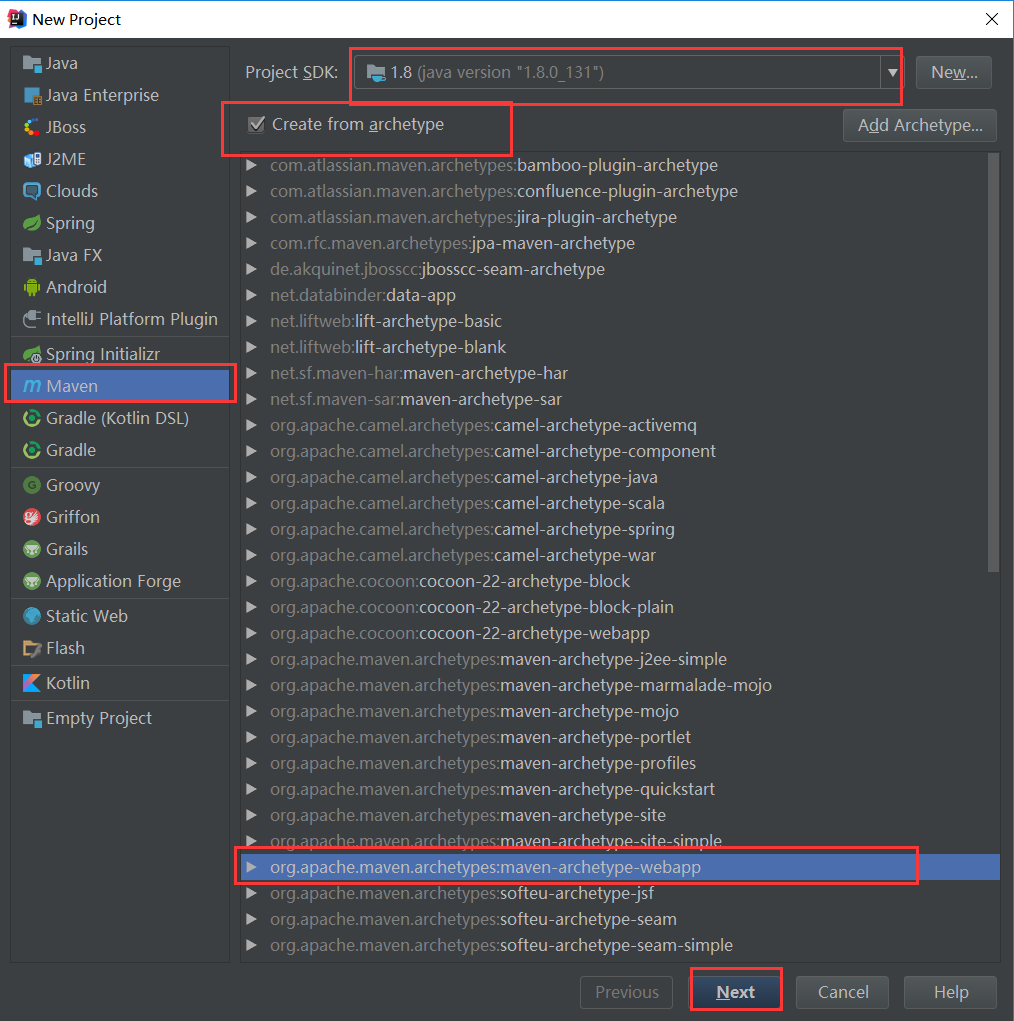Click the Java Enterprise icon
The width and height of the screenshot is (1014, 1021).
[x=32, y=95]
